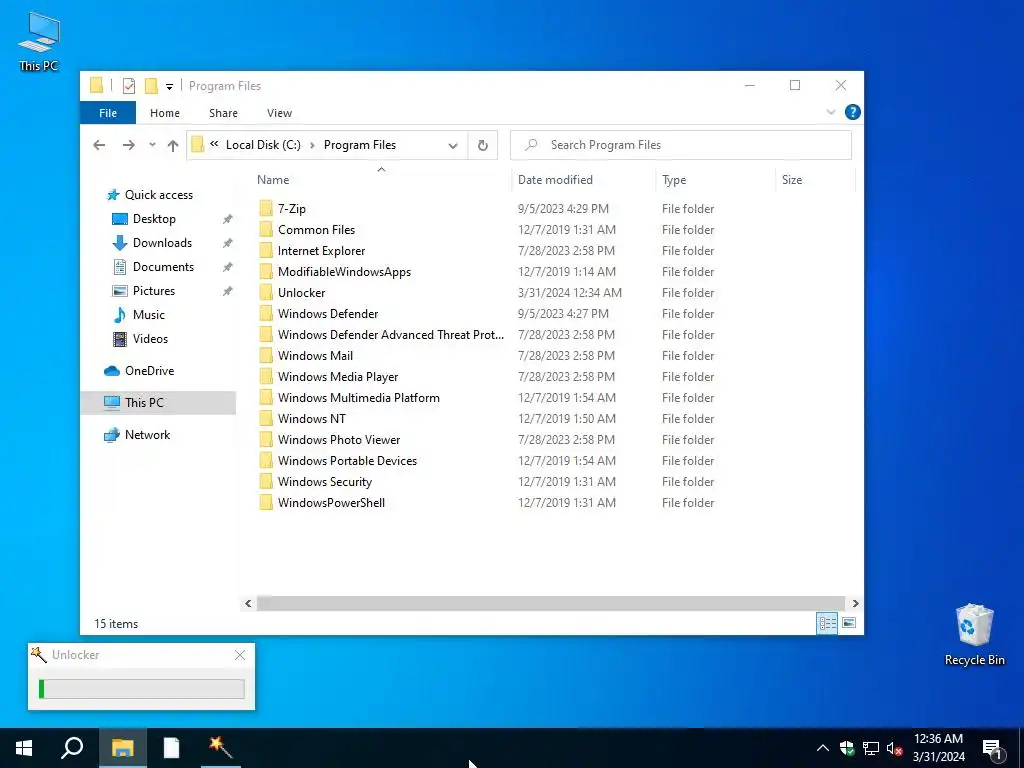Select the Windows Defender folder

[328, 313]
